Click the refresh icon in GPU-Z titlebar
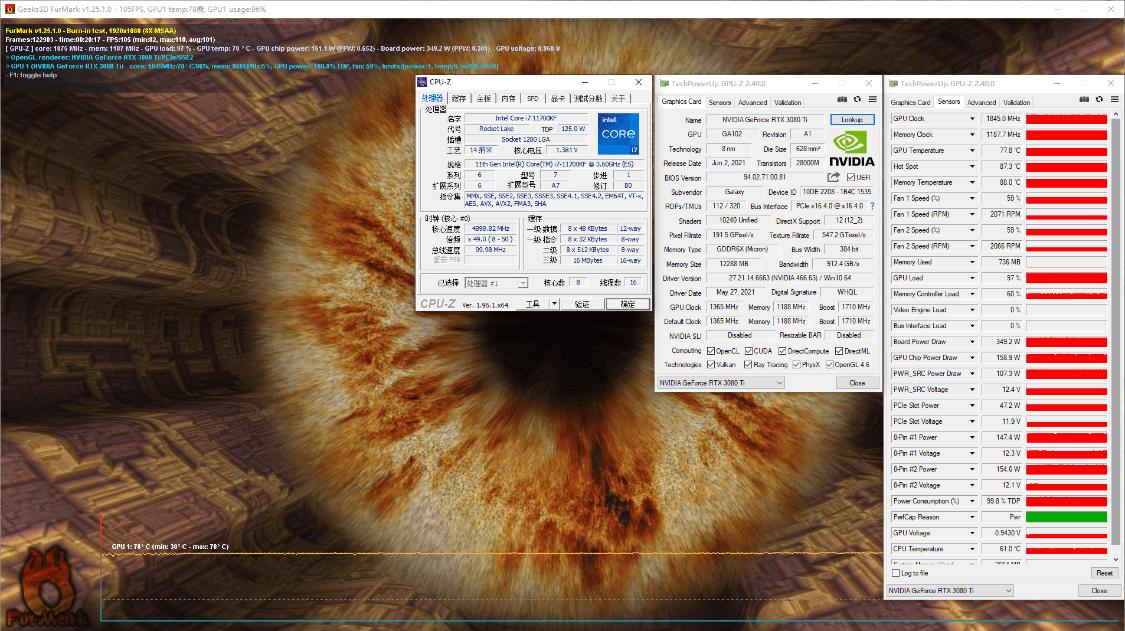1125x631 pixels. point(857,99)
